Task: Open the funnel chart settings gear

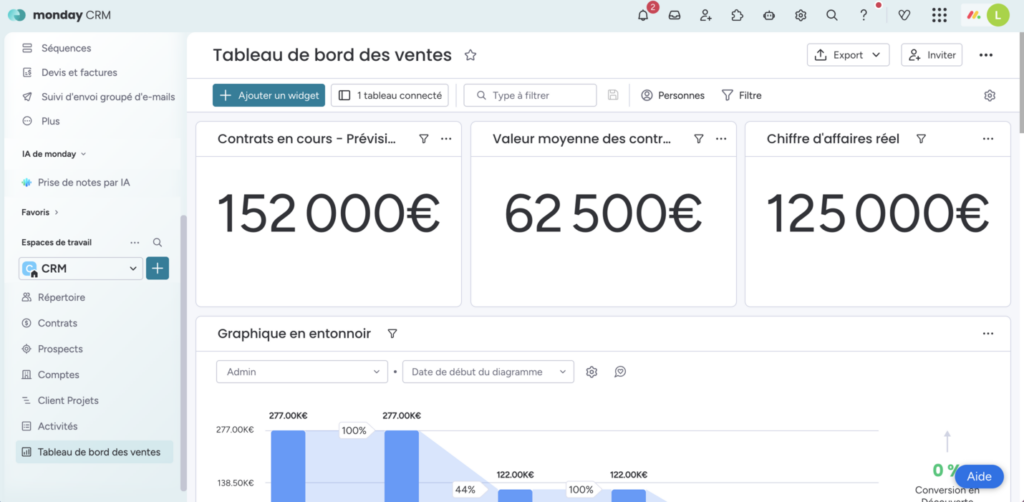Action: (x=592, y=372)
